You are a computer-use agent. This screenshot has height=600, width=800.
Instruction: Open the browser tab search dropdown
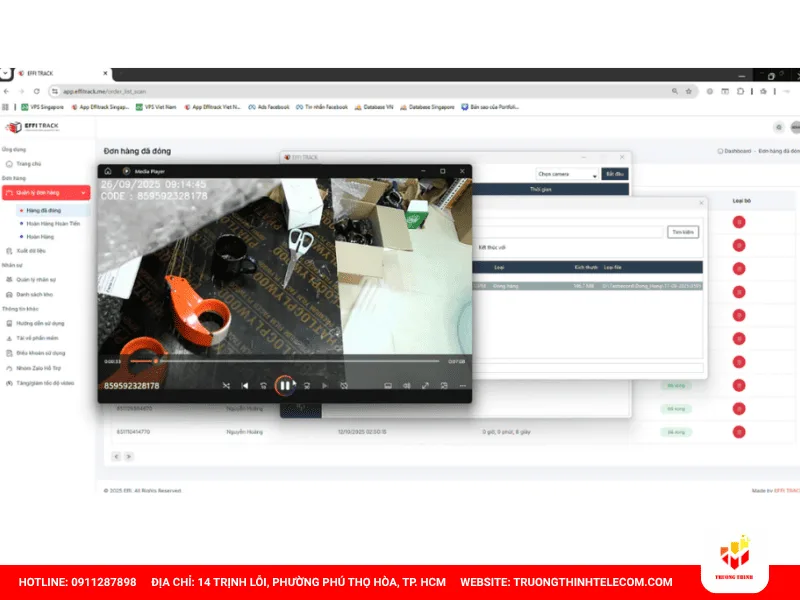coord(5,73)
